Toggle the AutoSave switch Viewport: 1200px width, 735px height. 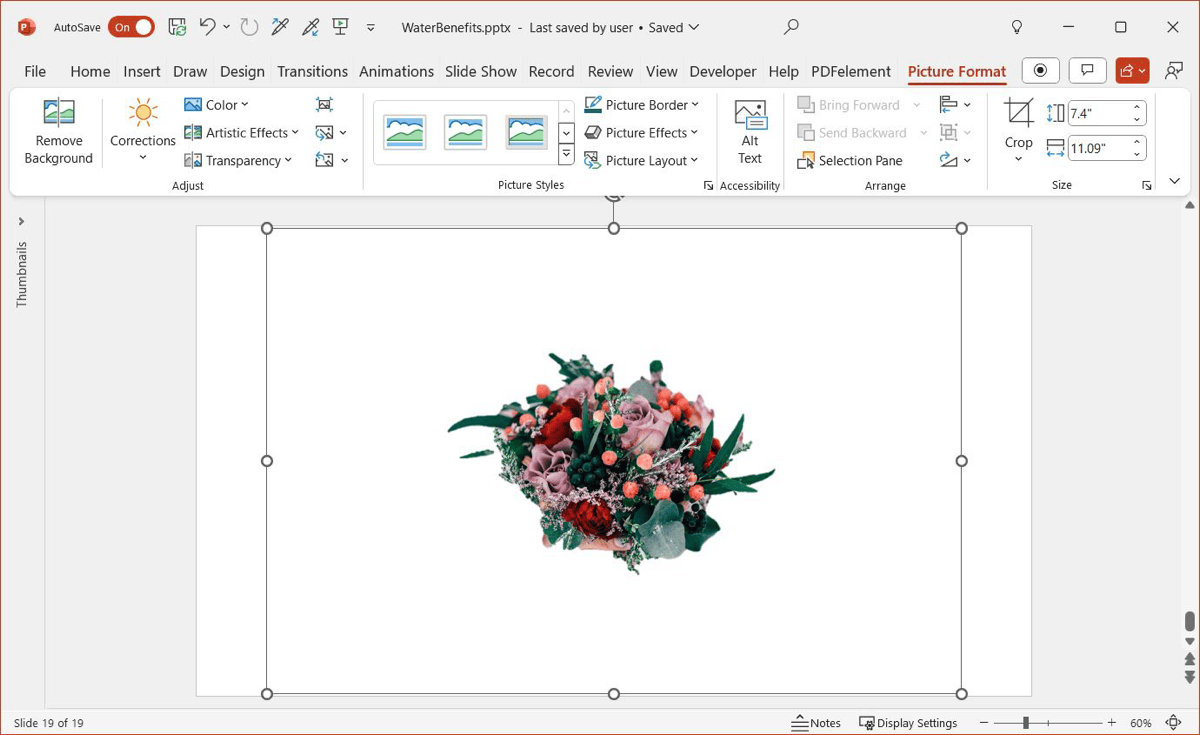131,27
